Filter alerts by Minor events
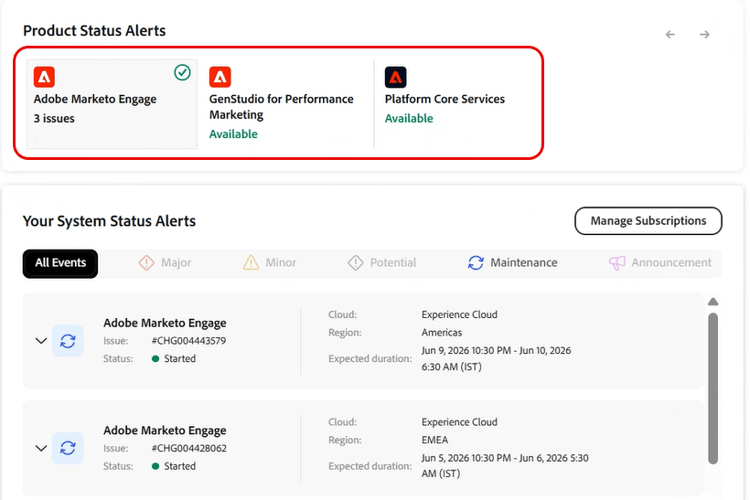Screen dimensions: 750x500 tap(270, 263)
